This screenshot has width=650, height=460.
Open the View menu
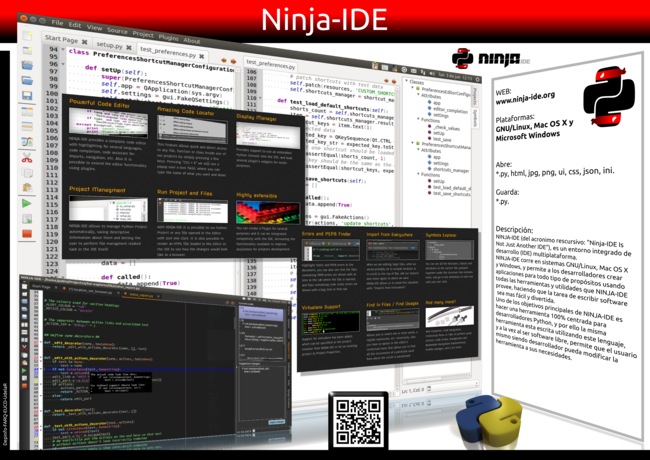94,27
